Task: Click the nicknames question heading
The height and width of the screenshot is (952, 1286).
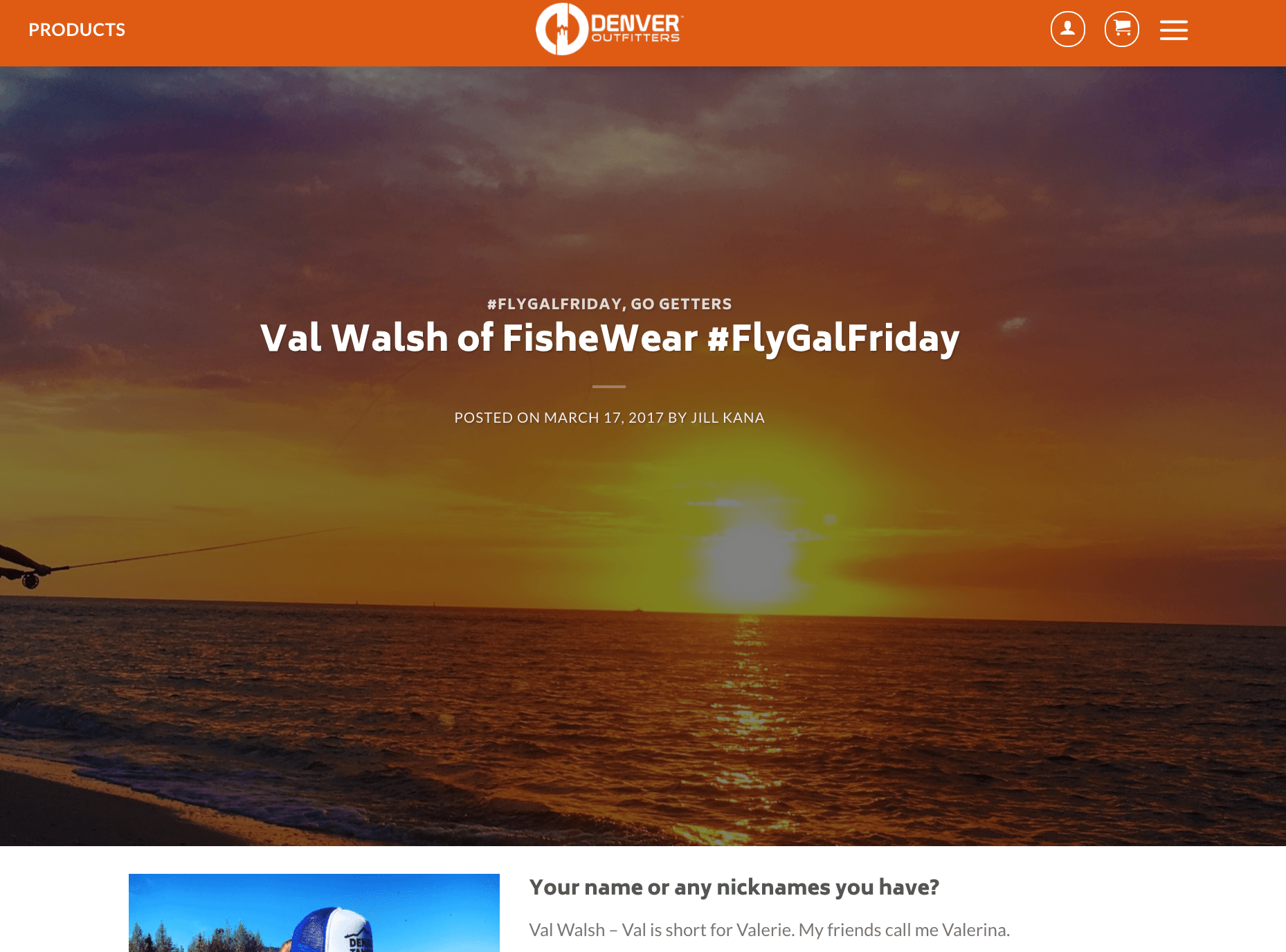Action: coord(734,887)
